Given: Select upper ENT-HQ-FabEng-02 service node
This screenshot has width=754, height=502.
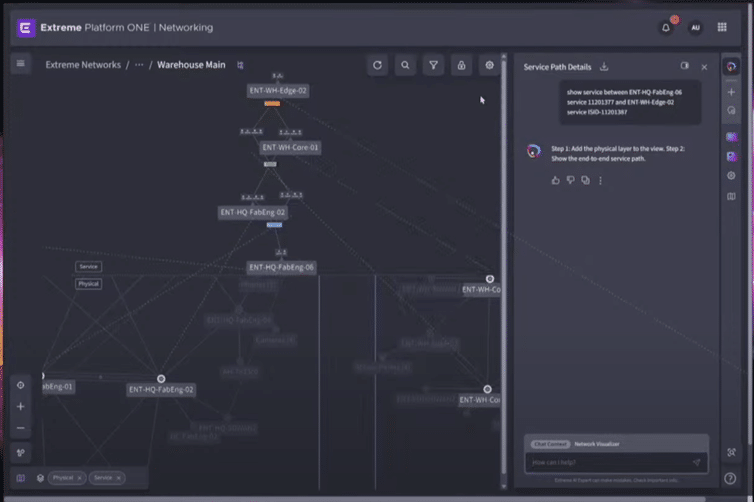Looking at the screenshot, I should point(252,212).
